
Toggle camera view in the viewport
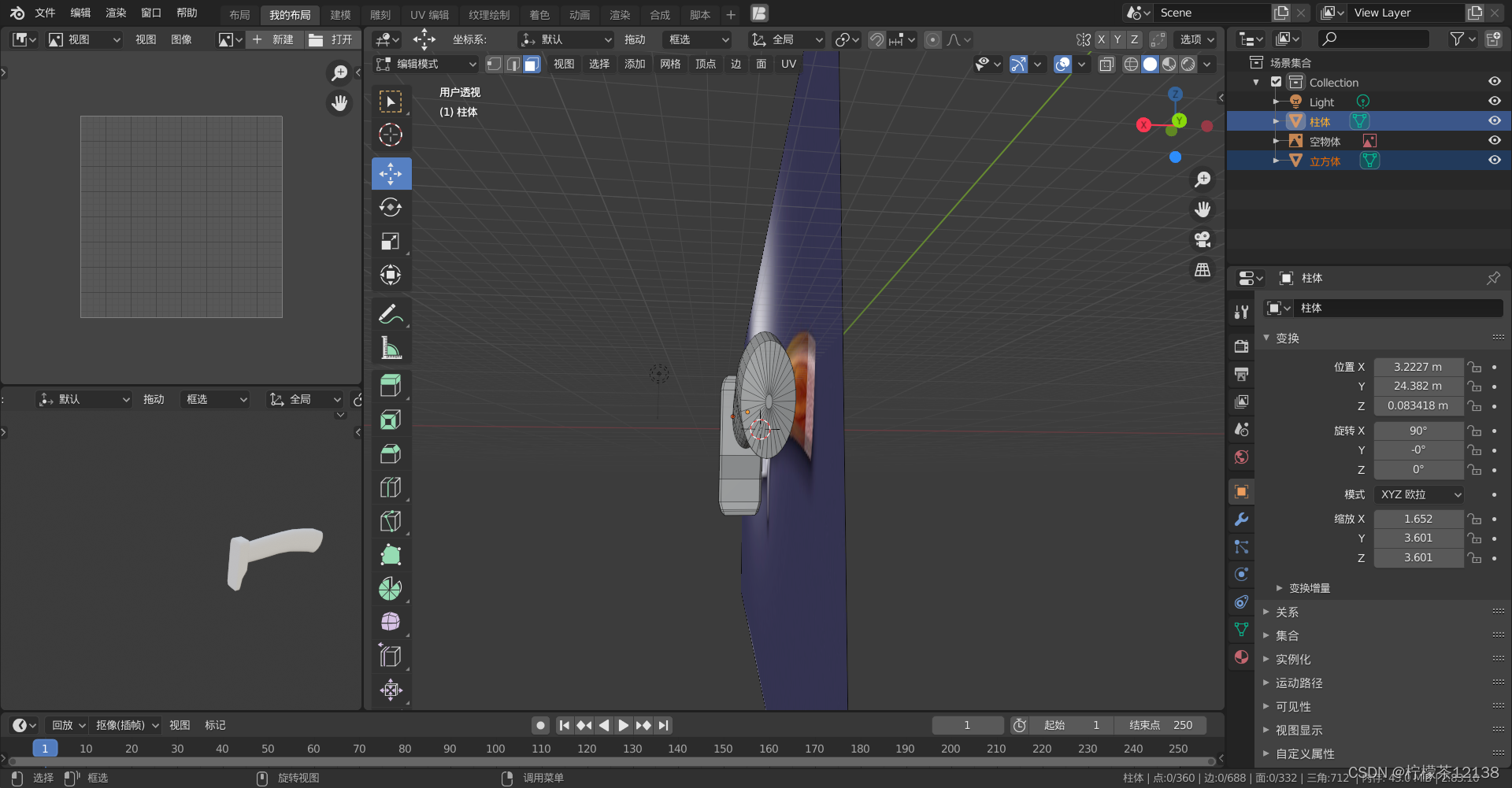coord(1203,239)
